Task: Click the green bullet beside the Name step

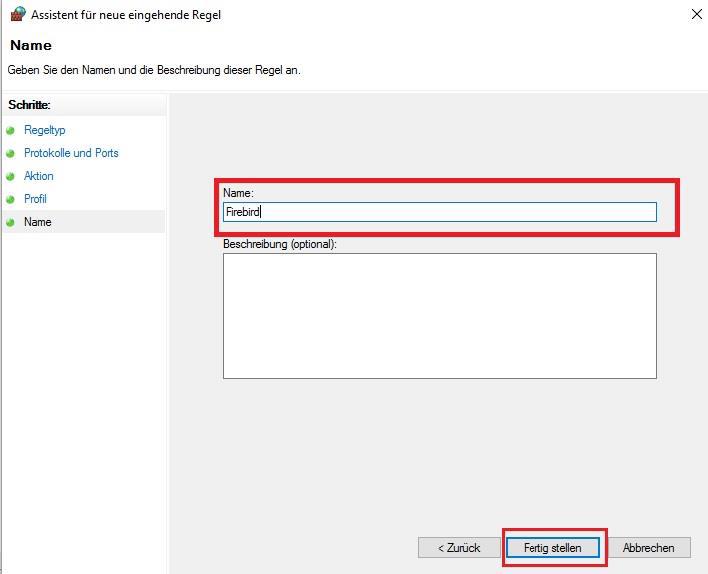Action: (x=11, y=223)
